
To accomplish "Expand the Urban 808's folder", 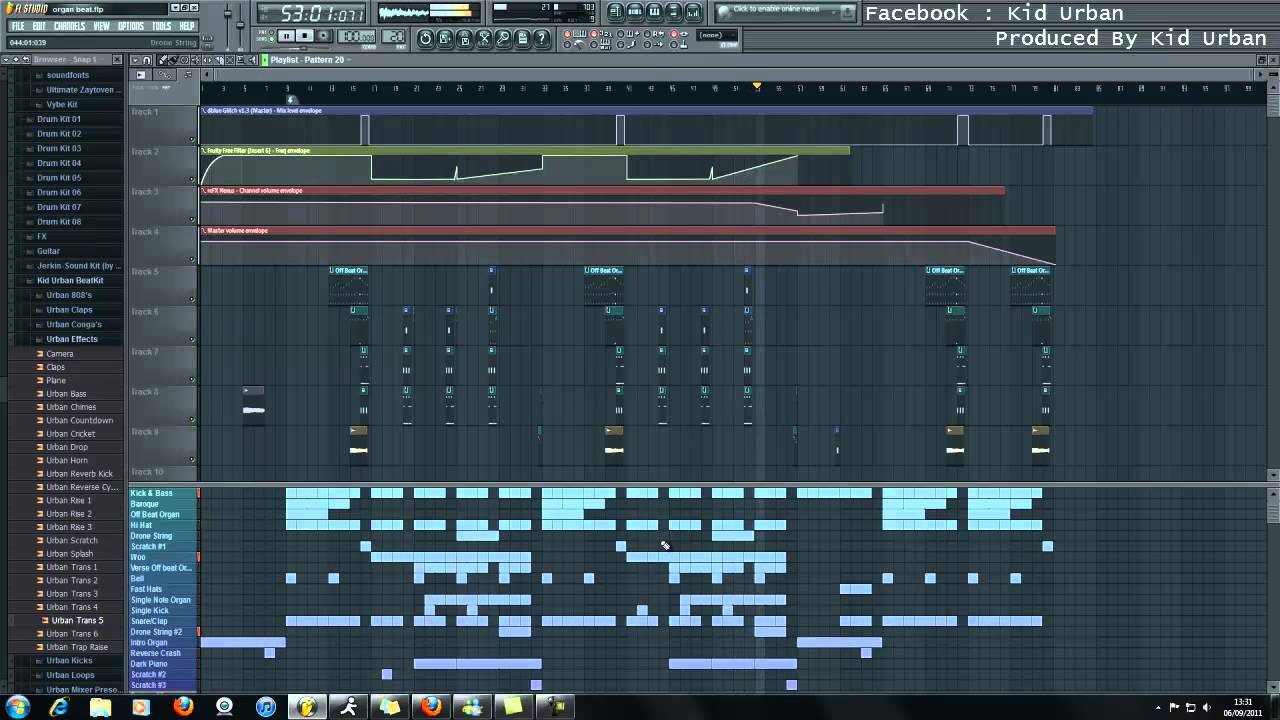I will click(68, 295).
